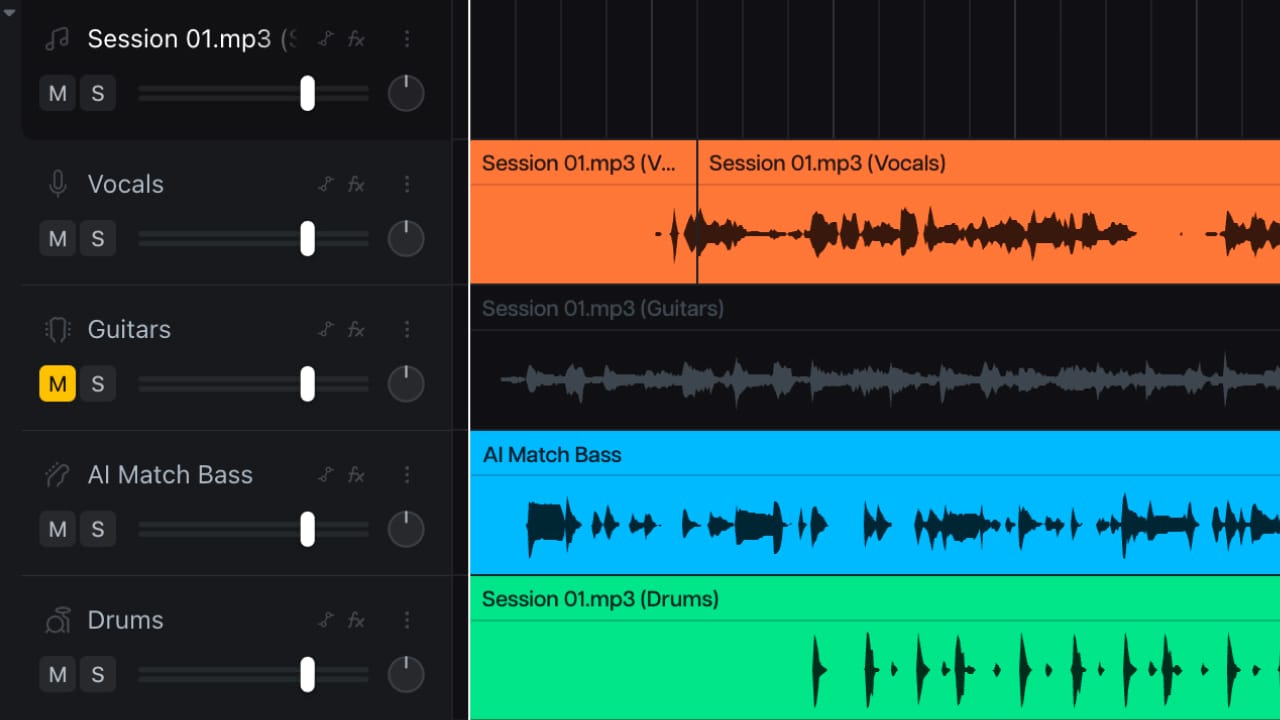Open automation for the Drums track
This screenshot has width=1280, height=720.
[325, 620]
